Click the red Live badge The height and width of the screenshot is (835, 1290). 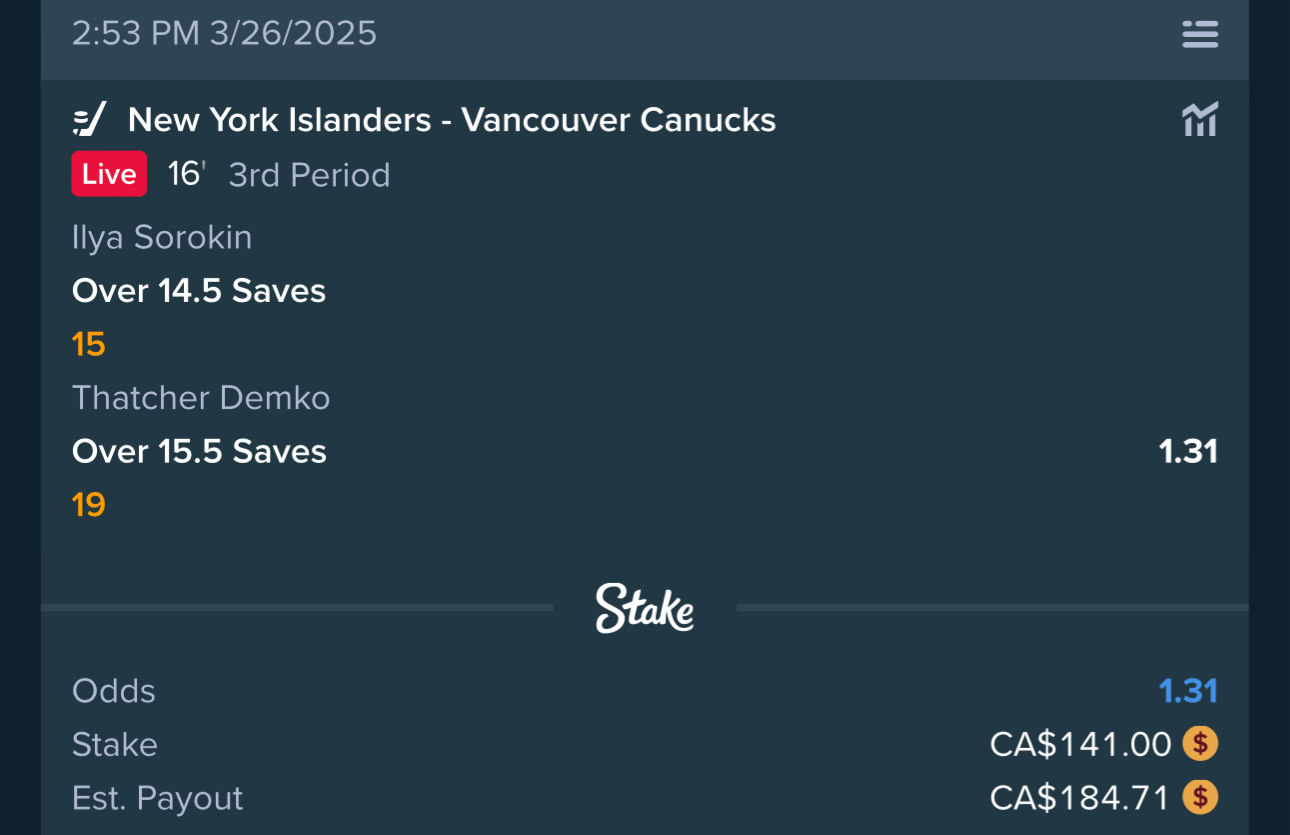(109, 174)
